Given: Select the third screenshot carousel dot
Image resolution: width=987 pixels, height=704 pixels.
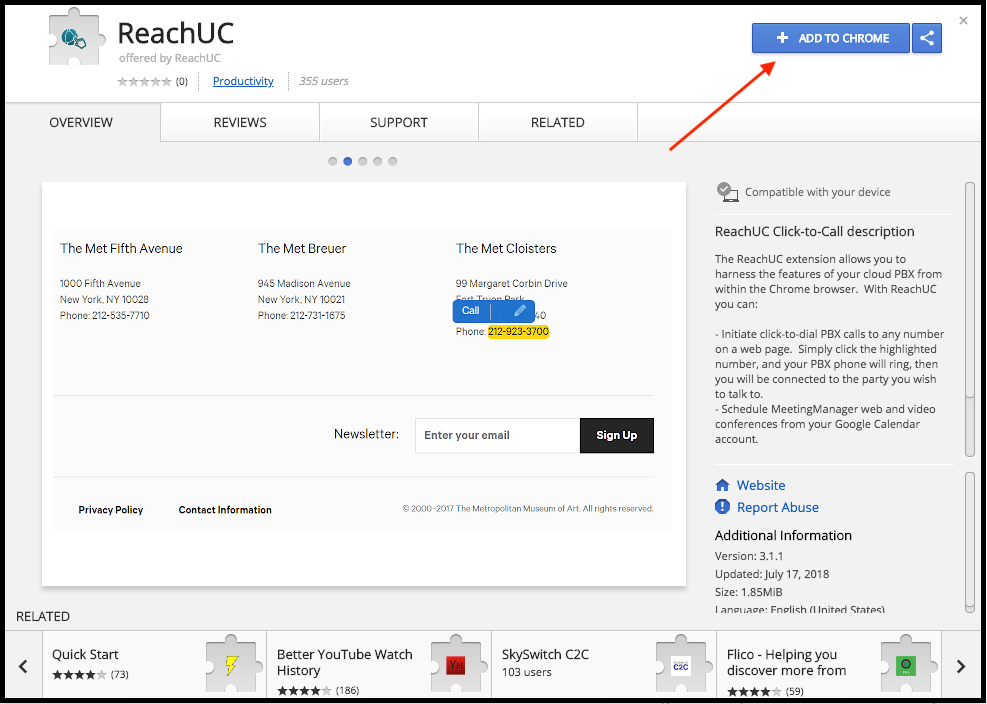Looking at the screenshot, I should [x=362, y=160].
